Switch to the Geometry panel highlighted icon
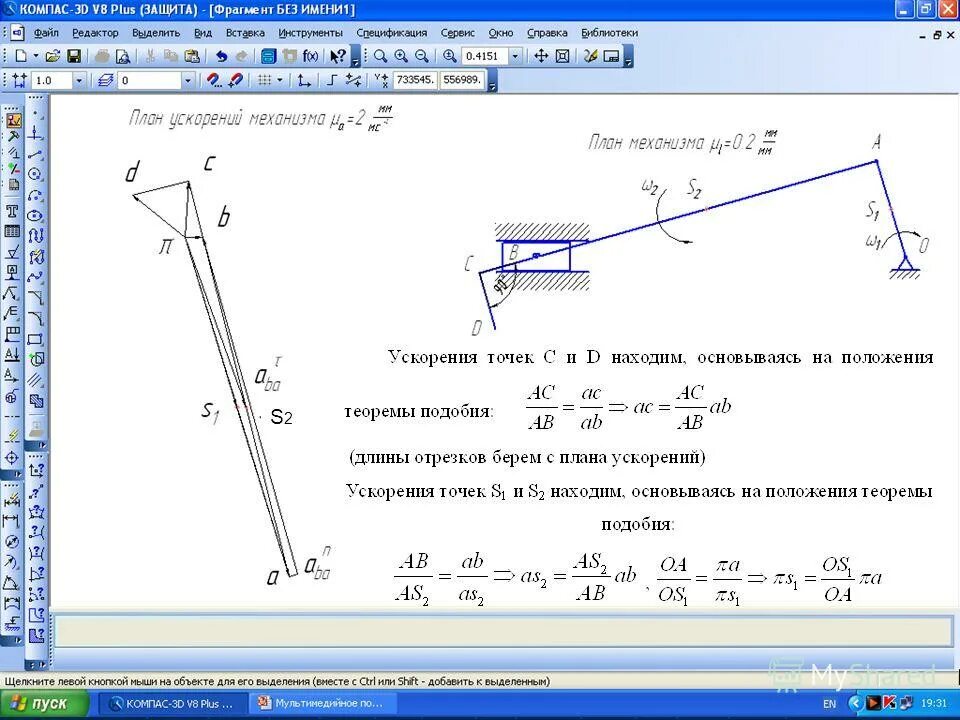Image resolution: width=960 pixels, height=720 pixels. coord(12,120)
